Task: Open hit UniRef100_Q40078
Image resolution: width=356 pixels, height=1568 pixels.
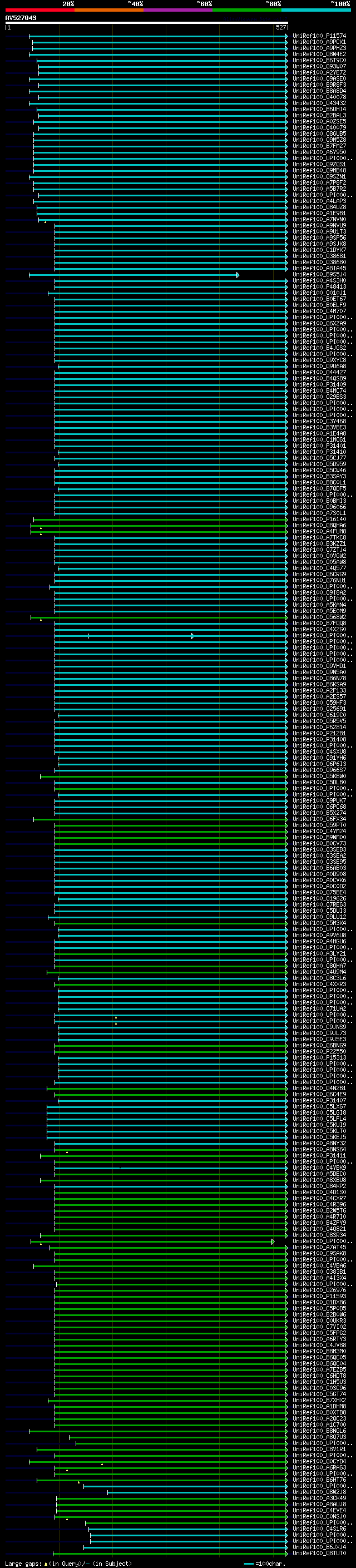Action: pos(319,97)
